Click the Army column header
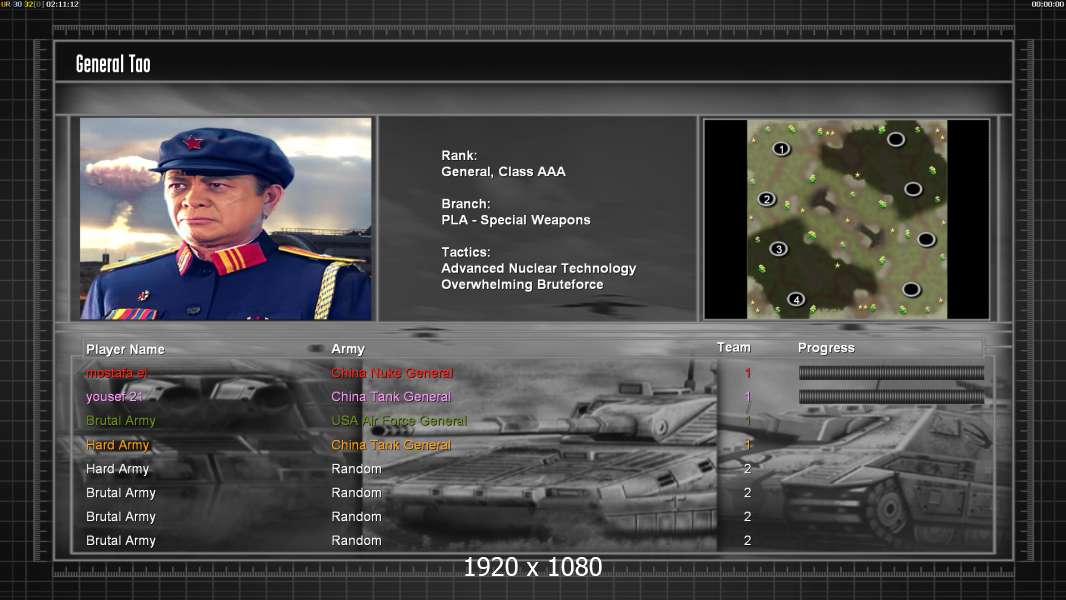The width and height of the screenshot is (1066, 600). tap(348, 349)
